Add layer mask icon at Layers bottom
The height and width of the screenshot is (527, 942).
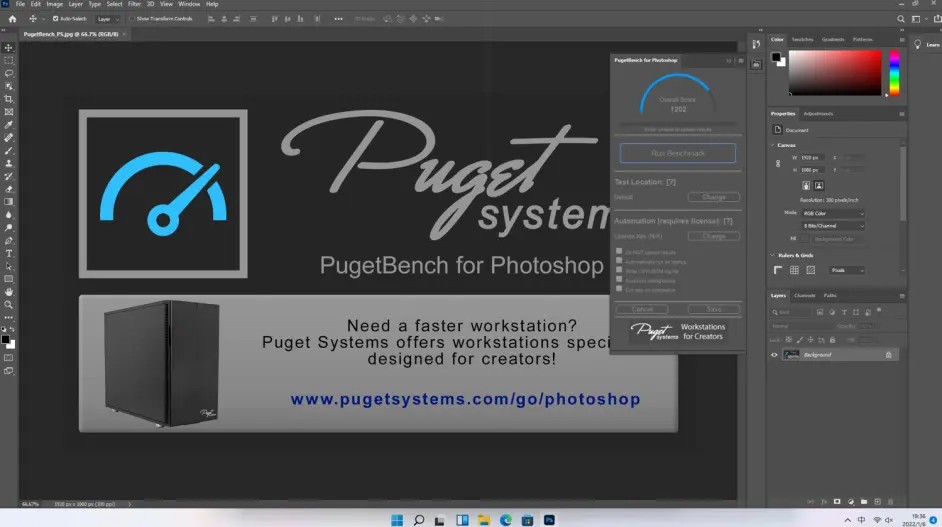point(837,502)
